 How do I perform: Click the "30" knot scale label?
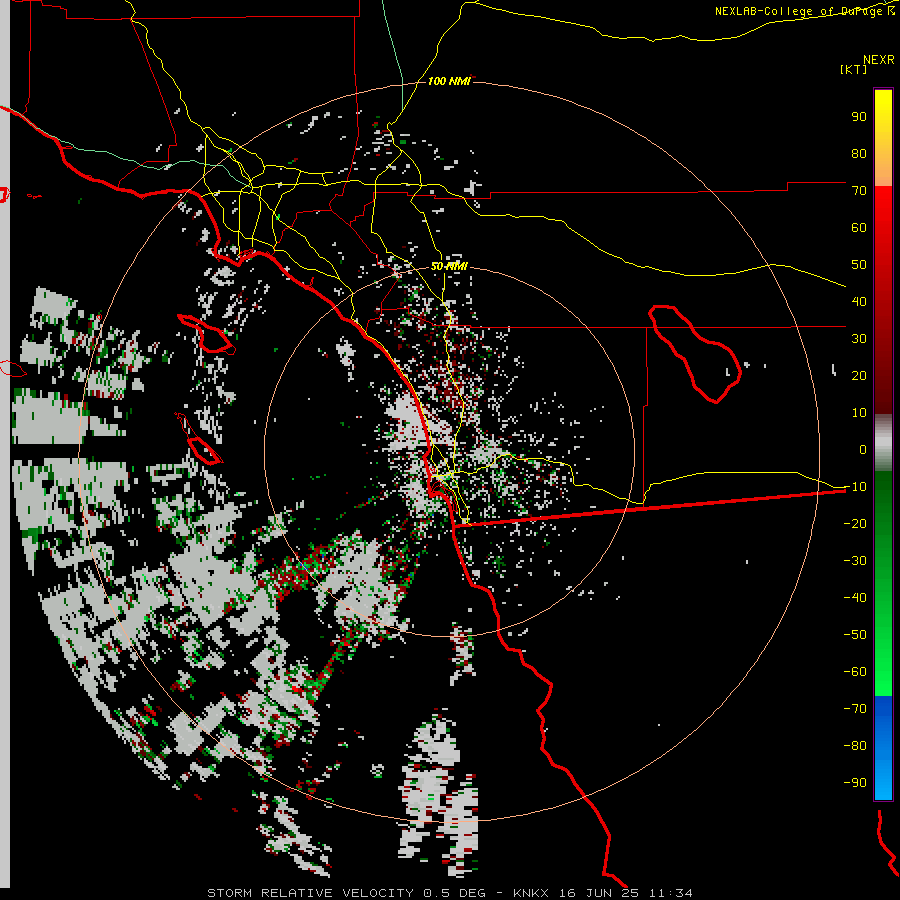pyautogui.click(x=859, y=339)
